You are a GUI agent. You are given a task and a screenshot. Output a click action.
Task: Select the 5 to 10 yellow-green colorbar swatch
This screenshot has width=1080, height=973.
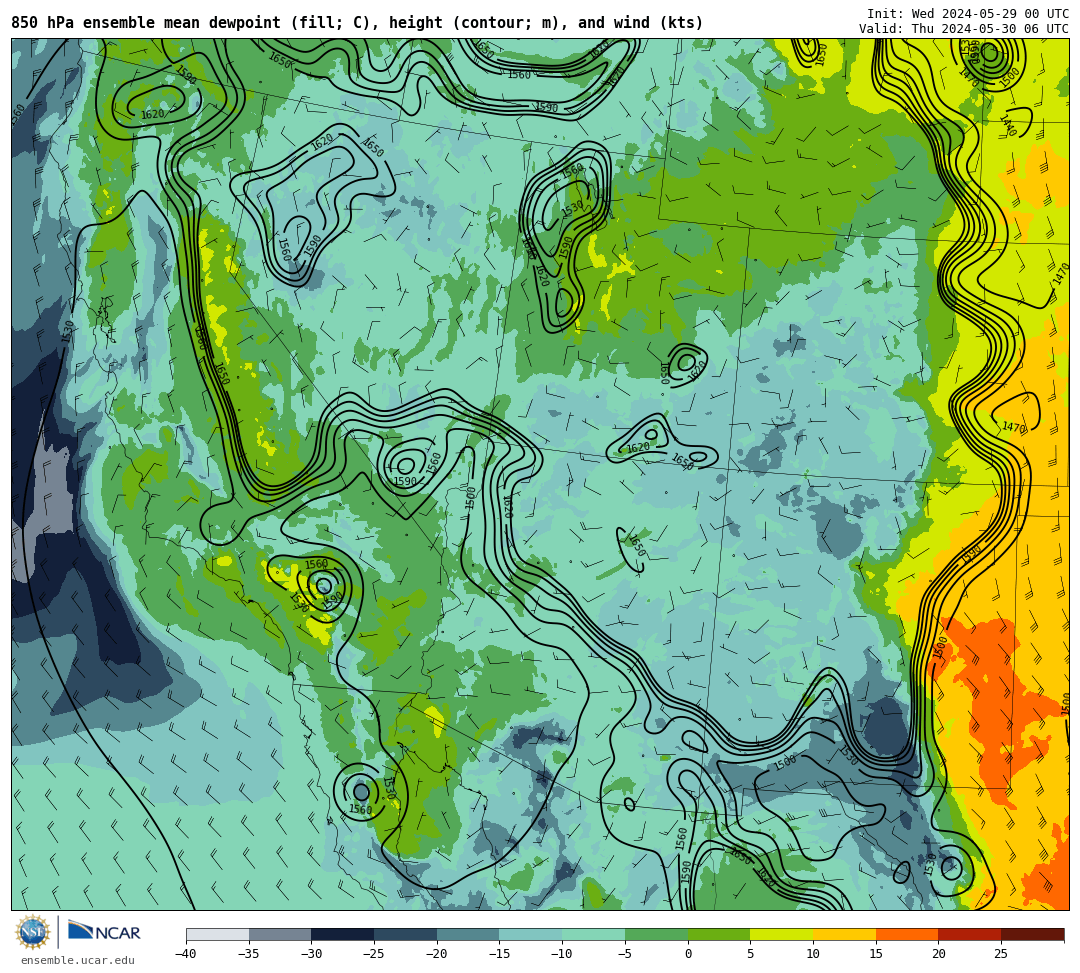pyautogui.click(x=782, y=934)
